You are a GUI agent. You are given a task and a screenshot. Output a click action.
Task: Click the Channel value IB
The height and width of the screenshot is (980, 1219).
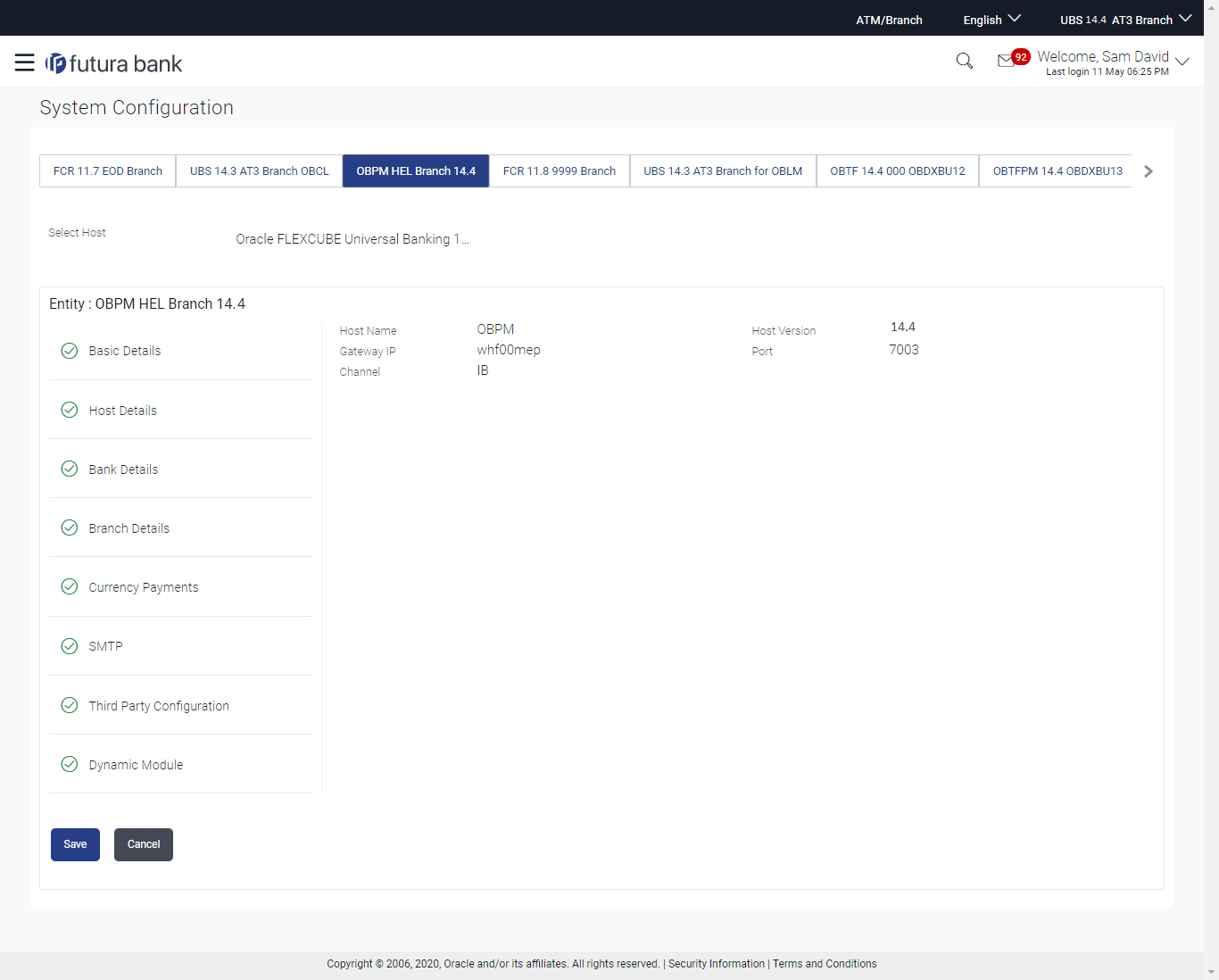point(483,370)
